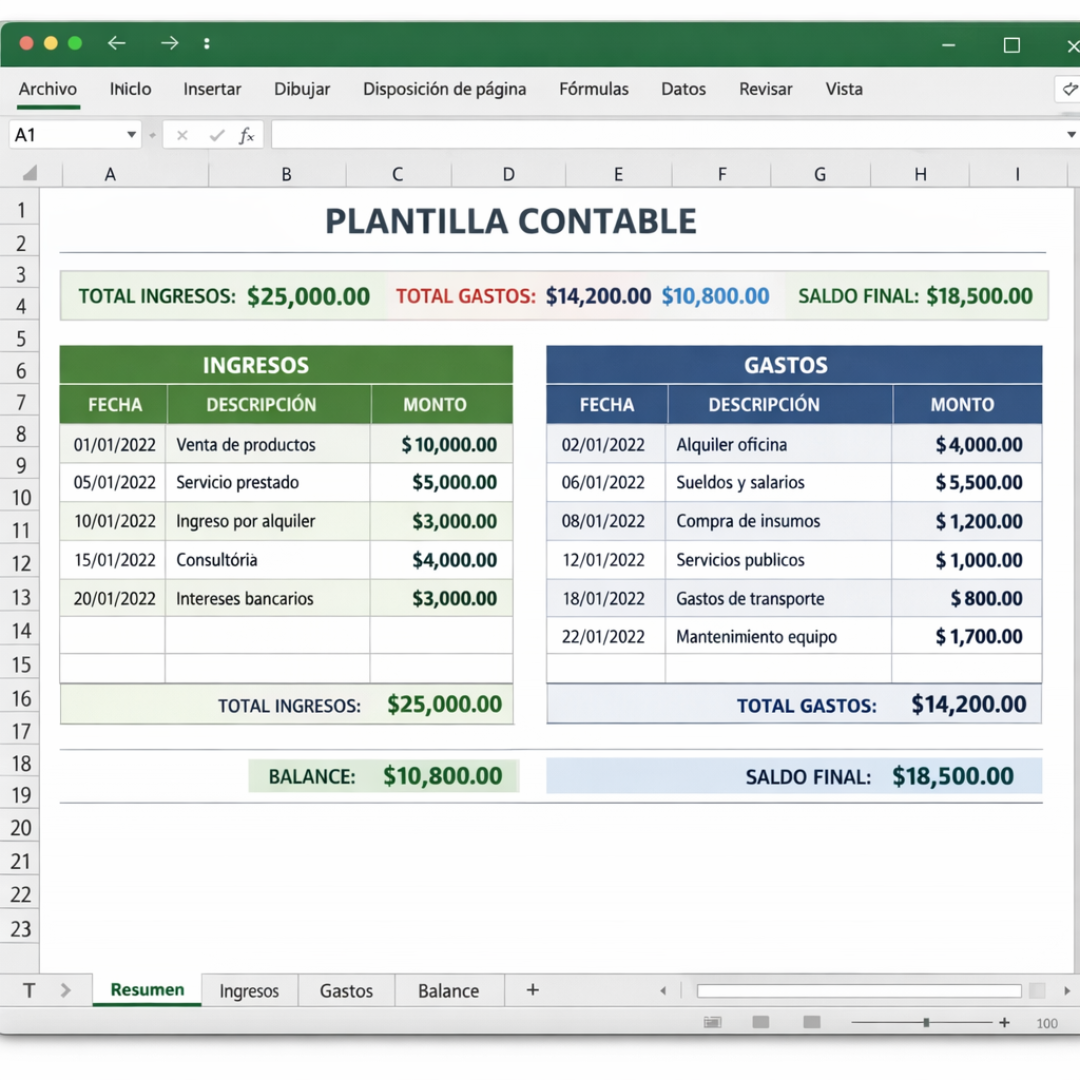The height and width of the screenshot is (1080, 1080).
Task: Add a new sheet with the plus button
Action: point(532,990)
